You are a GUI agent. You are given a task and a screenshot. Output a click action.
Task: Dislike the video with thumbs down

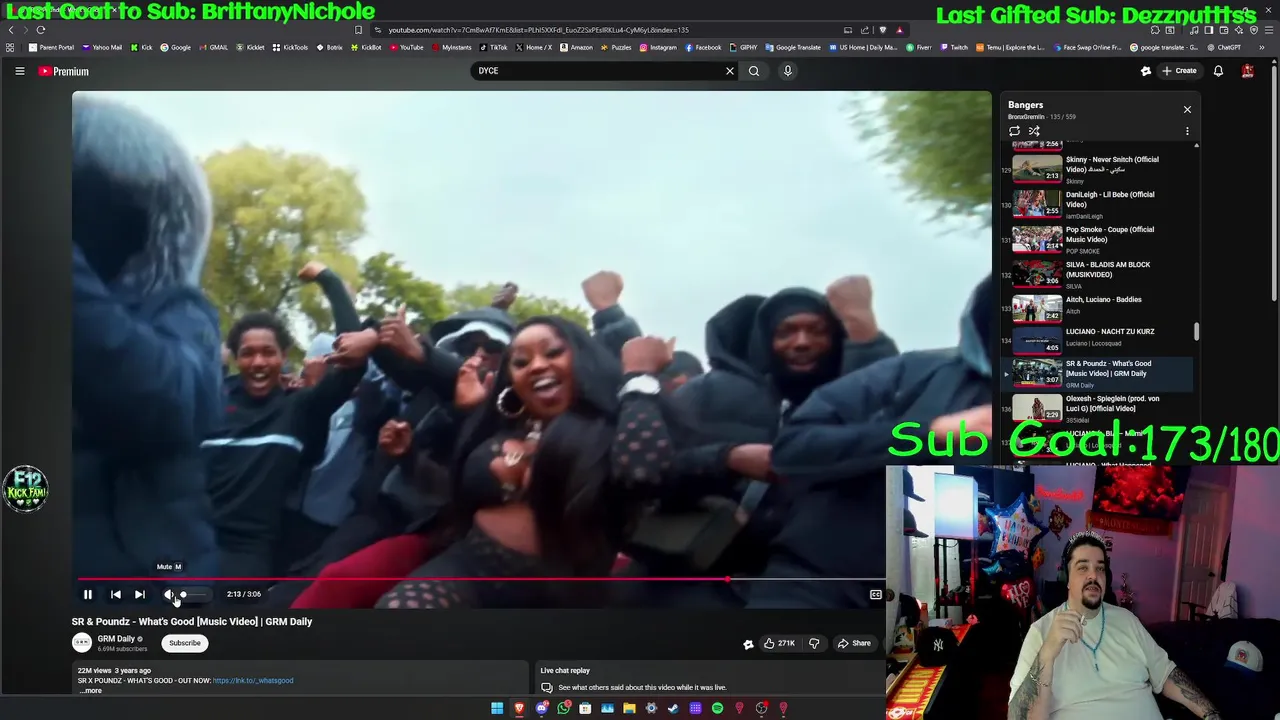pyautogui.click(x=814, y=643)
